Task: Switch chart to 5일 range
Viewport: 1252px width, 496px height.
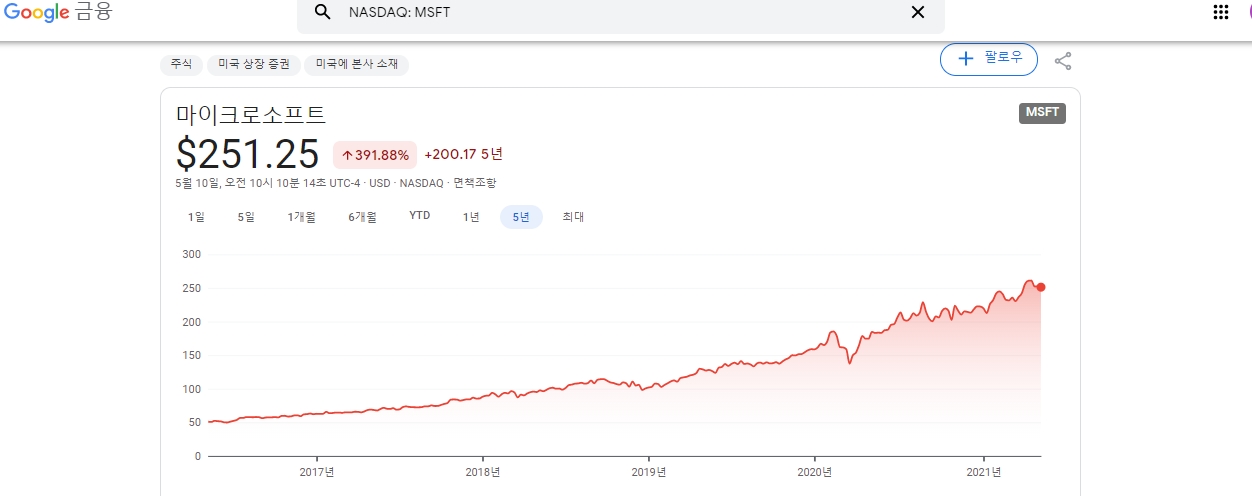Action: 246,217
